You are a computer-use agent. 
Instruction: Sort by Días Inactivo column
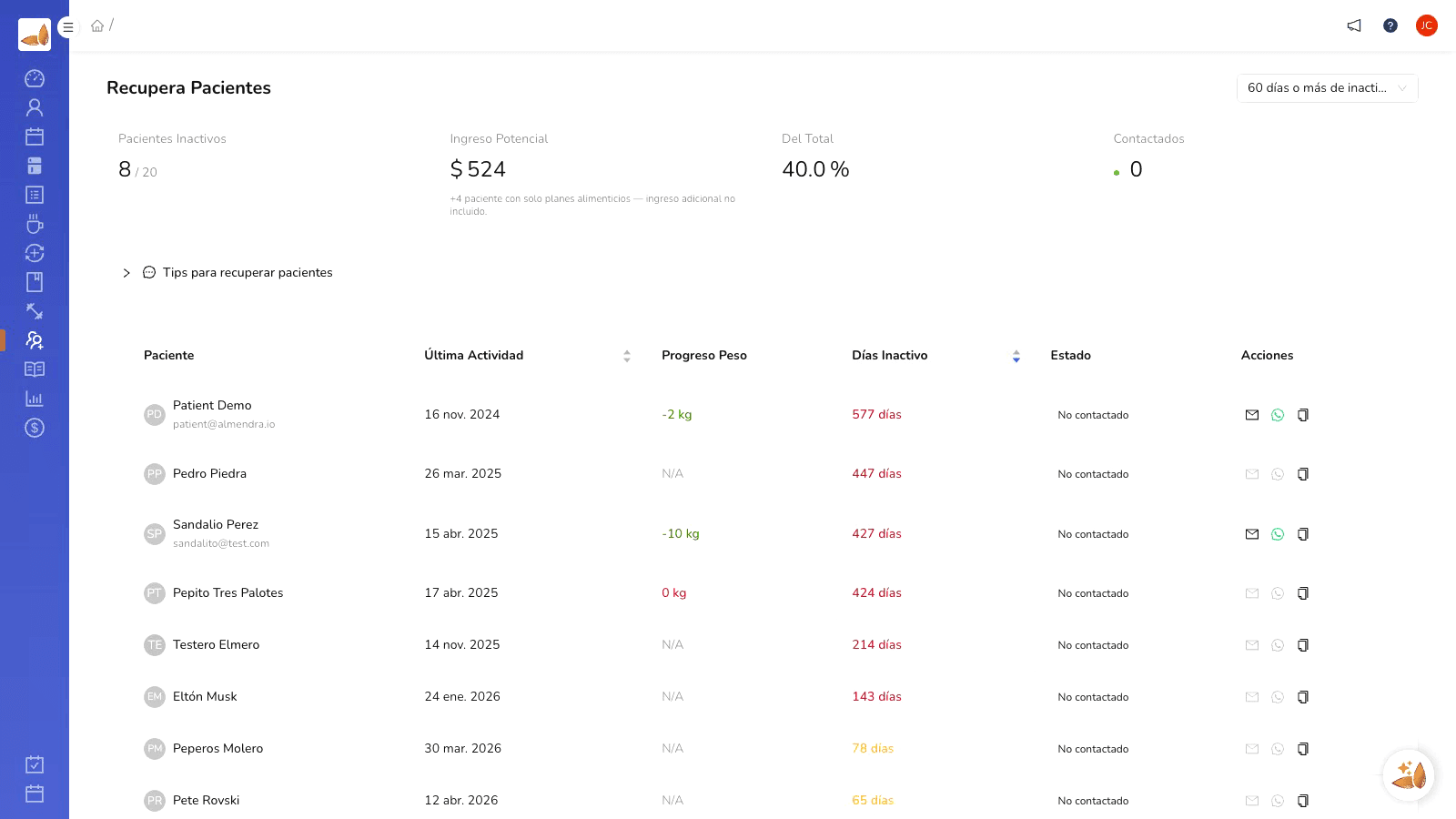(x=935, y=356)
